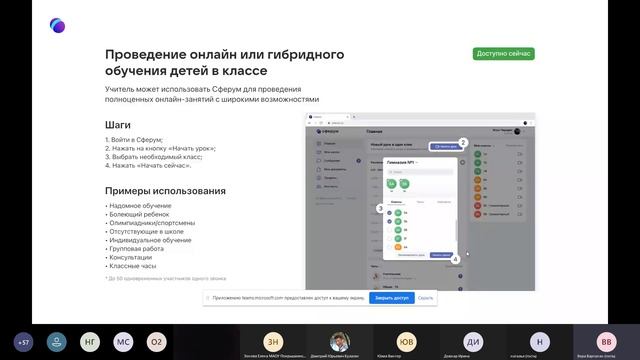Click the blue Начать сейчас button in popup

click(441, 255)
